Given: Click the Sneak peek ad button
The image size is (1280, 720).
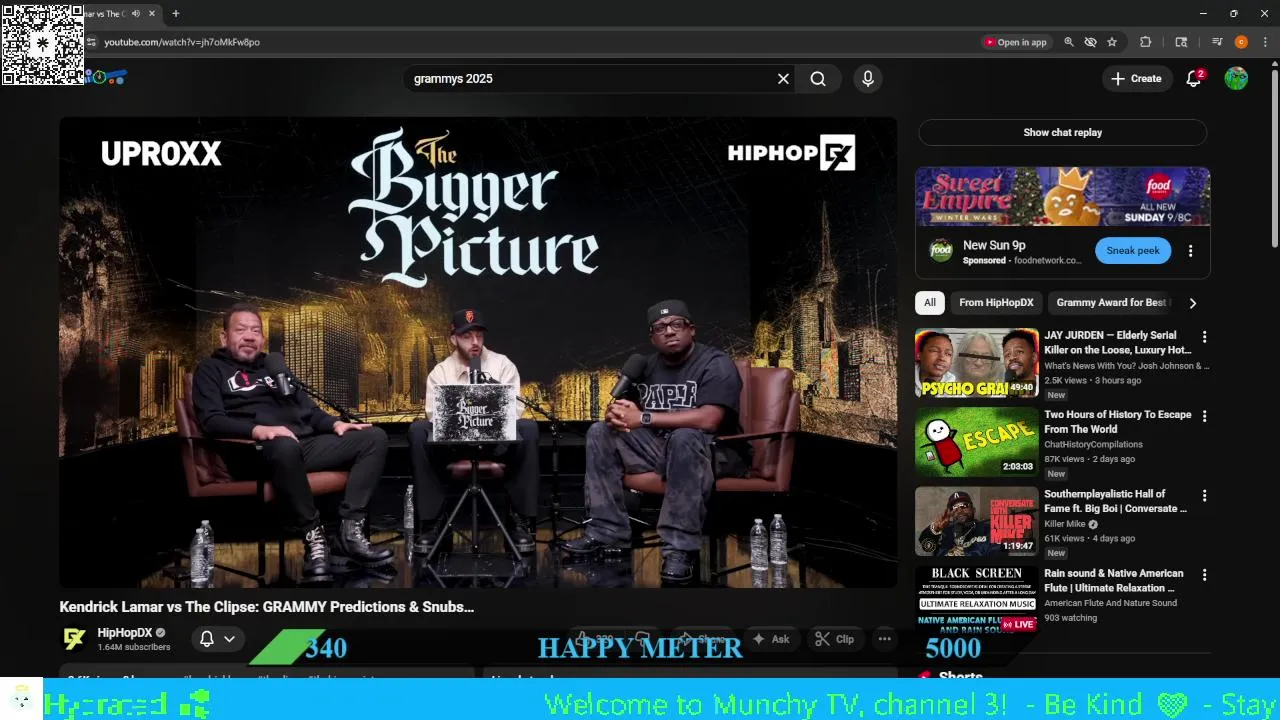Looking at the screenshot, I should point(1133,251).
